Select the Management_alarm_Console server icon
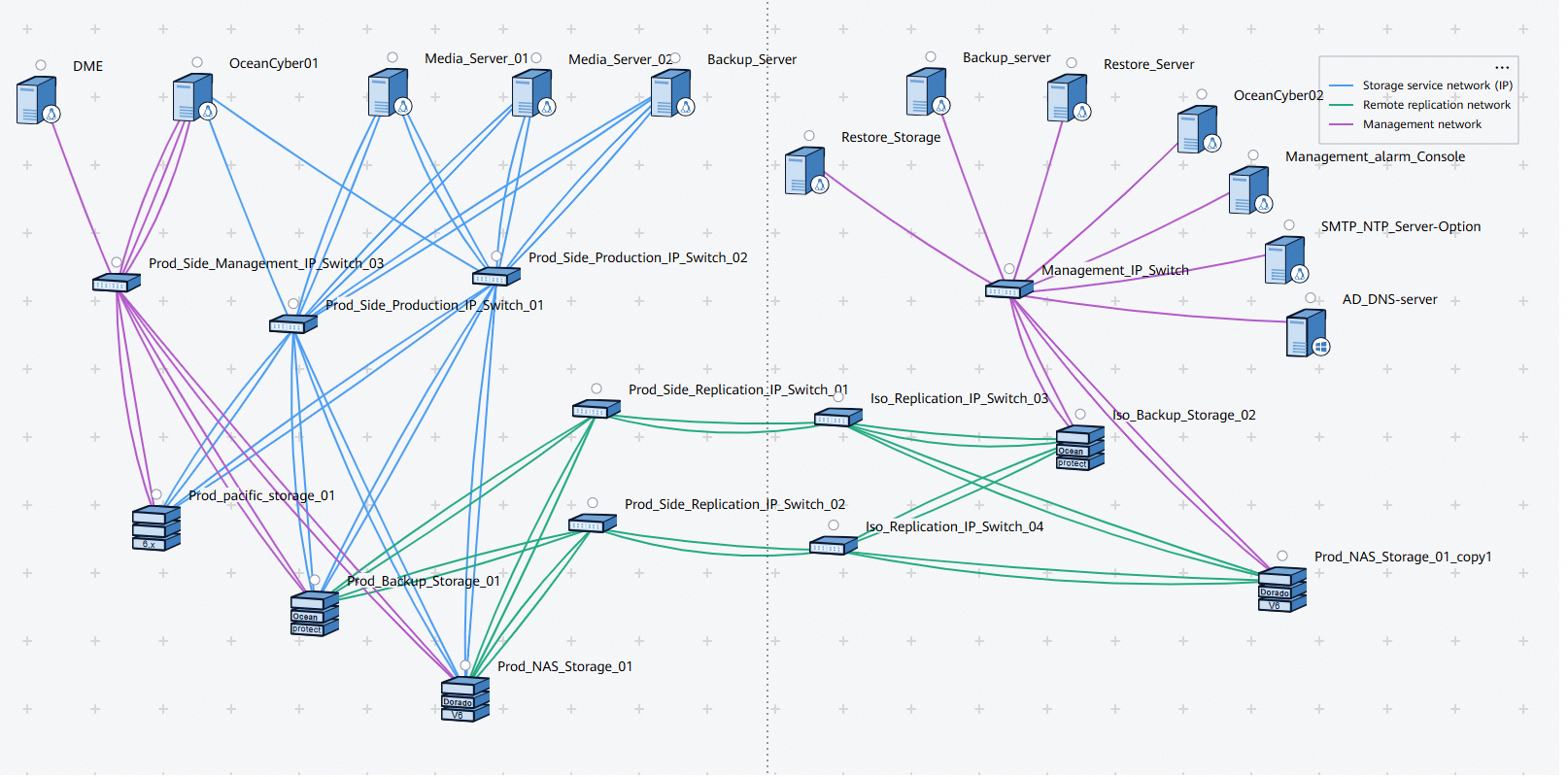The width and height of the screenshot is (1568, 777). [x=1251, y=190]
